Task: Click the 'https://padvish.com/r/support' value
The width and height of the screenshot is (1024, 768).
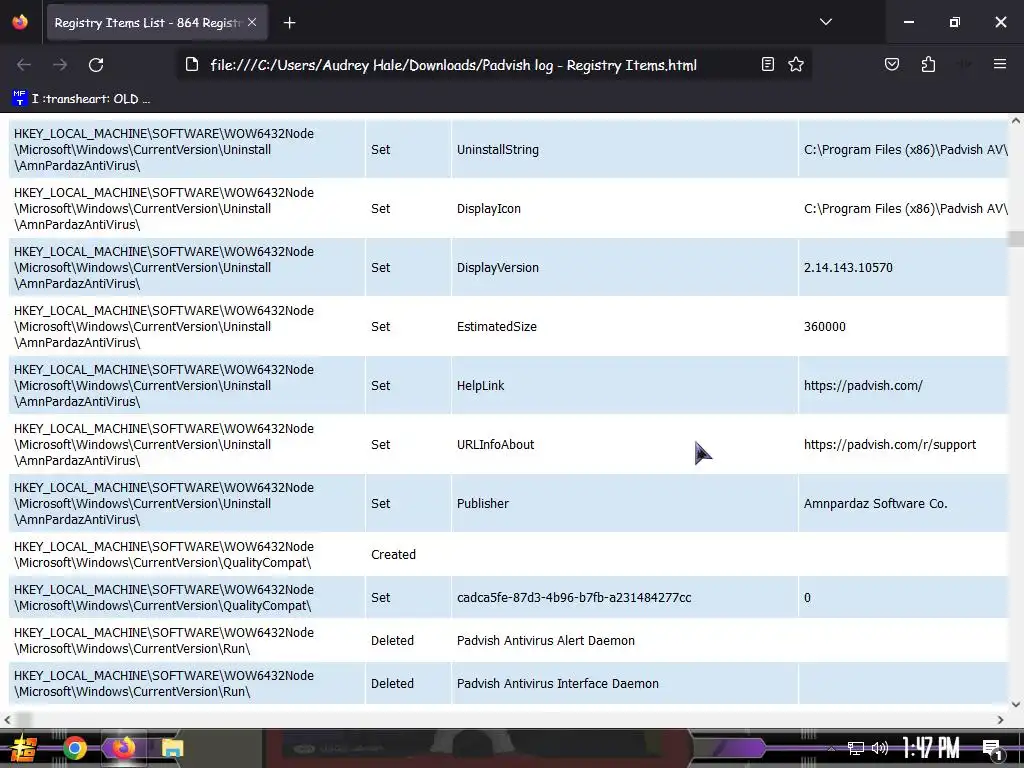Action: [889, 445]
